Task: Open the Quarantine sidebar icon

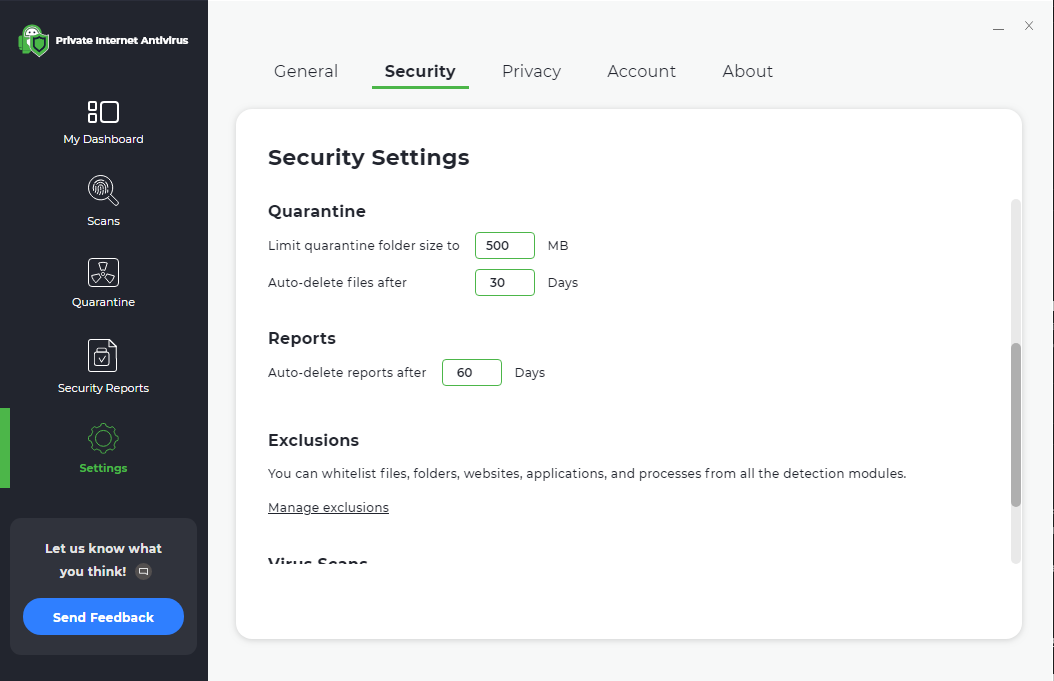Action: pyautogui.click(x=103, y=272)
